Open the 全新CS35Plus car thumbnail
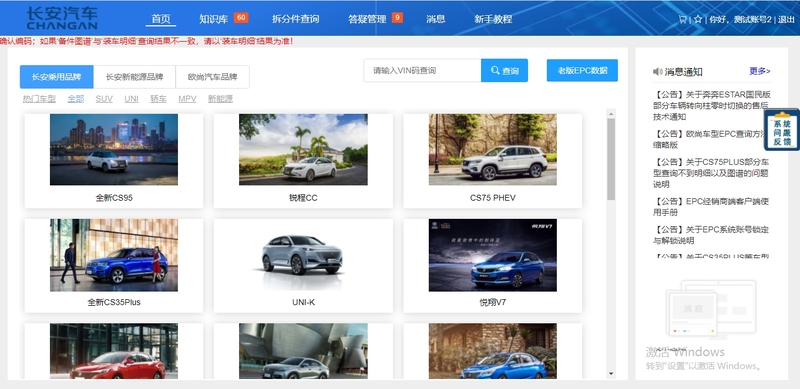Screen dimensions: 800x389 pos(114,255)
